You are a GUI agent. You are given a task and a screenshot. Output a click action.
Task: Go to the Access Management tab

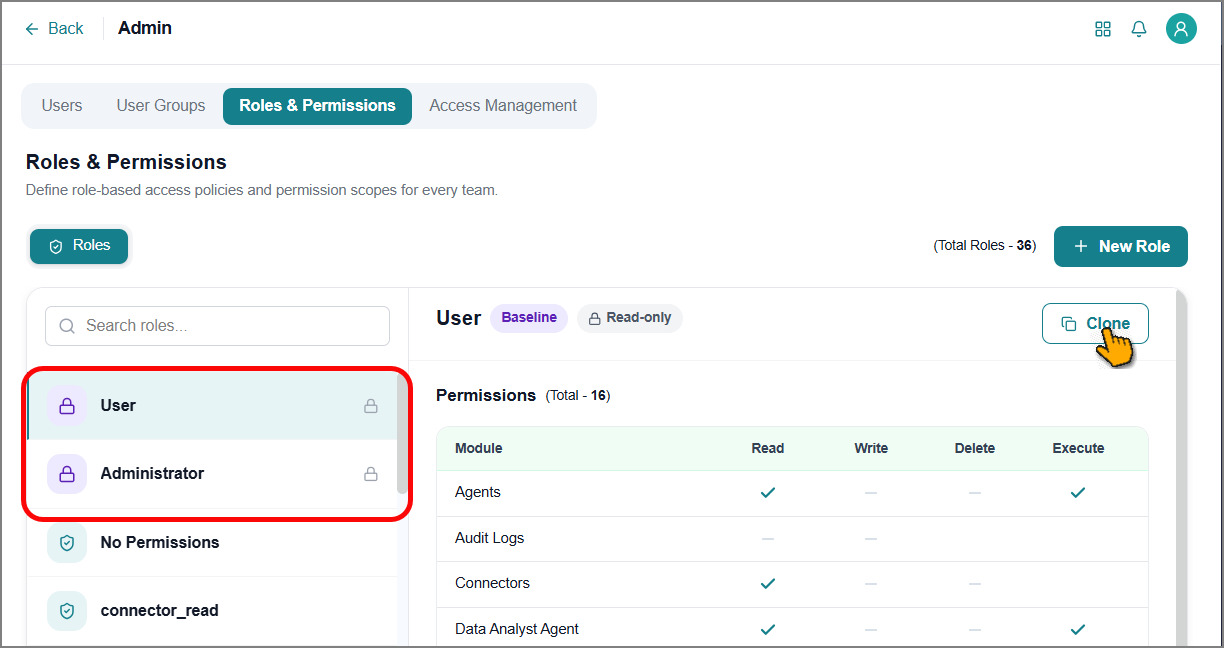coord(503,106)
